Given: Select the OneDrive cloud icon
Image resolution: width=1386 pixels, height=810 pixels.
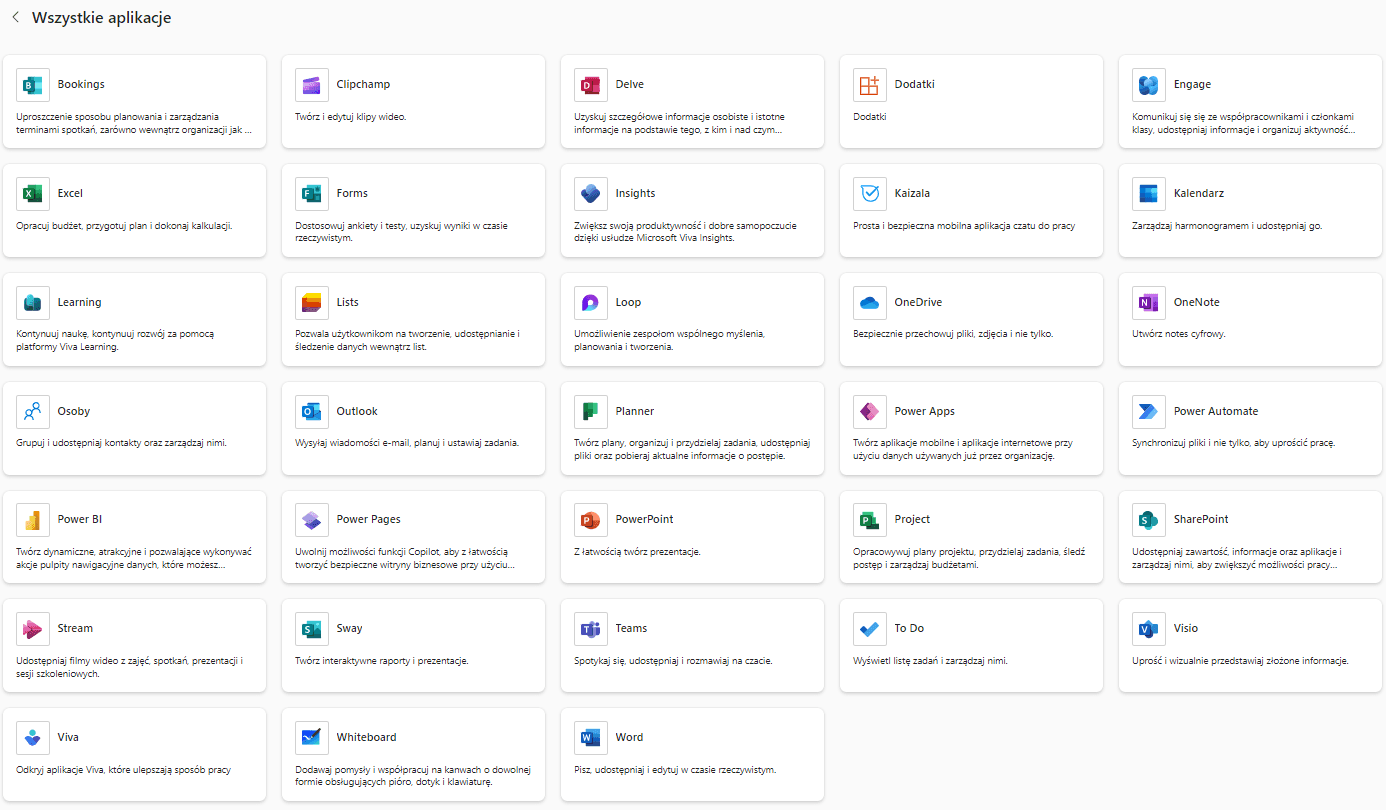Looking at the screenshot, I should (869, 303).
